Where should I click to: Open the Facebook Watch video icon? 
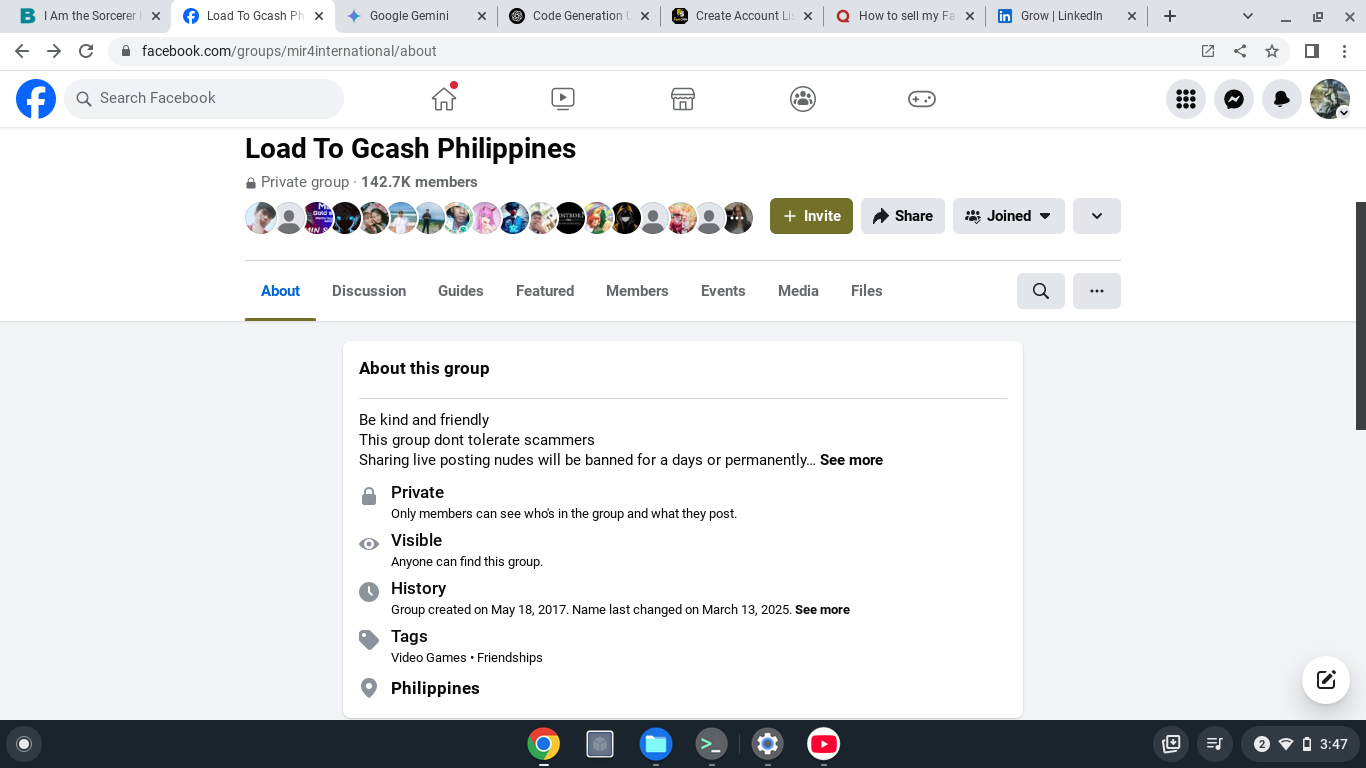pyautogui.click(x=563, y=98)
